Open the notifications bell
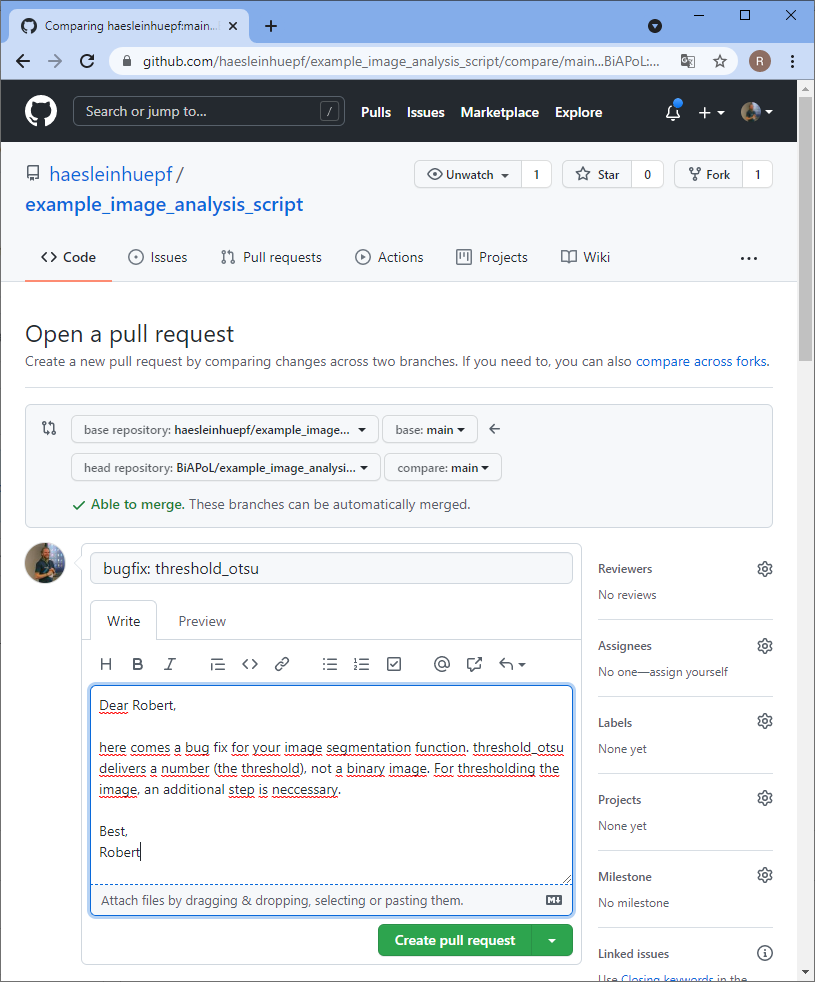The image size is (815, 982). tap(673, 113)
